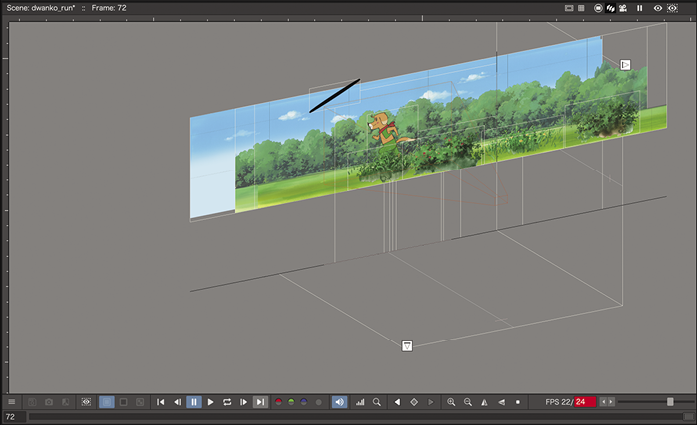Go to previous key with left arrow
The height and width of the screenshot is (425, 697).
[397, 402]
